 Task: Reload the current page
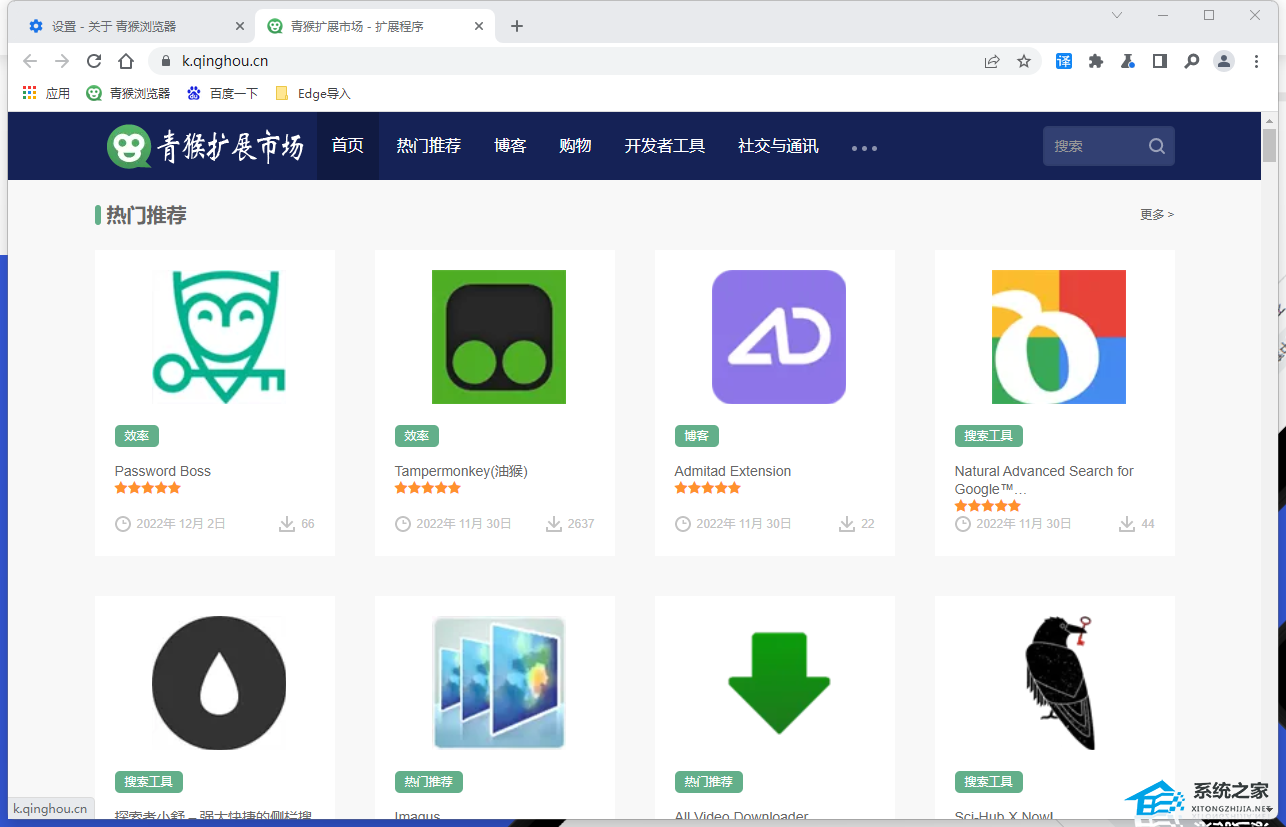tap(94, 61)
